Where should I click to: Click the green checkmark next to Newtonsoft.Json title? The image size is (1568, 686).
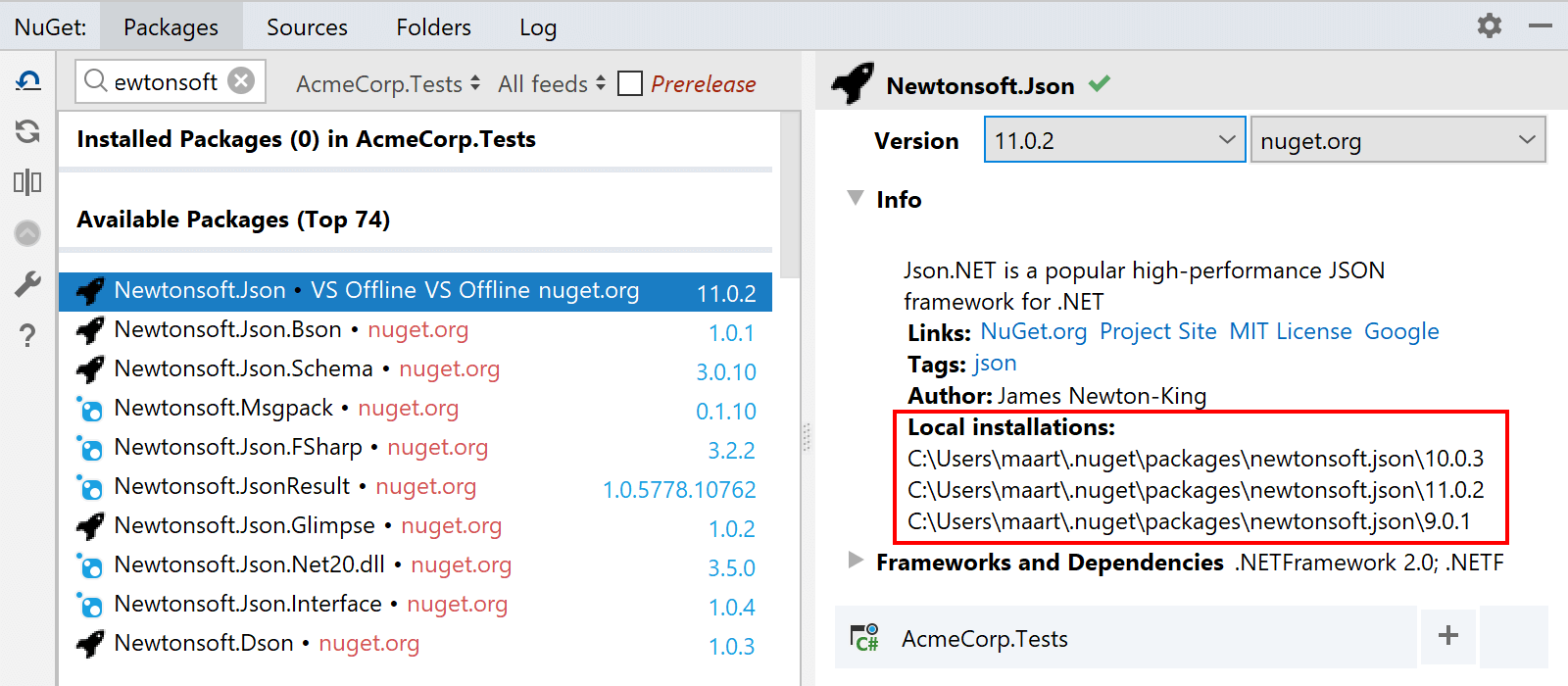(x=1100, y=83)
